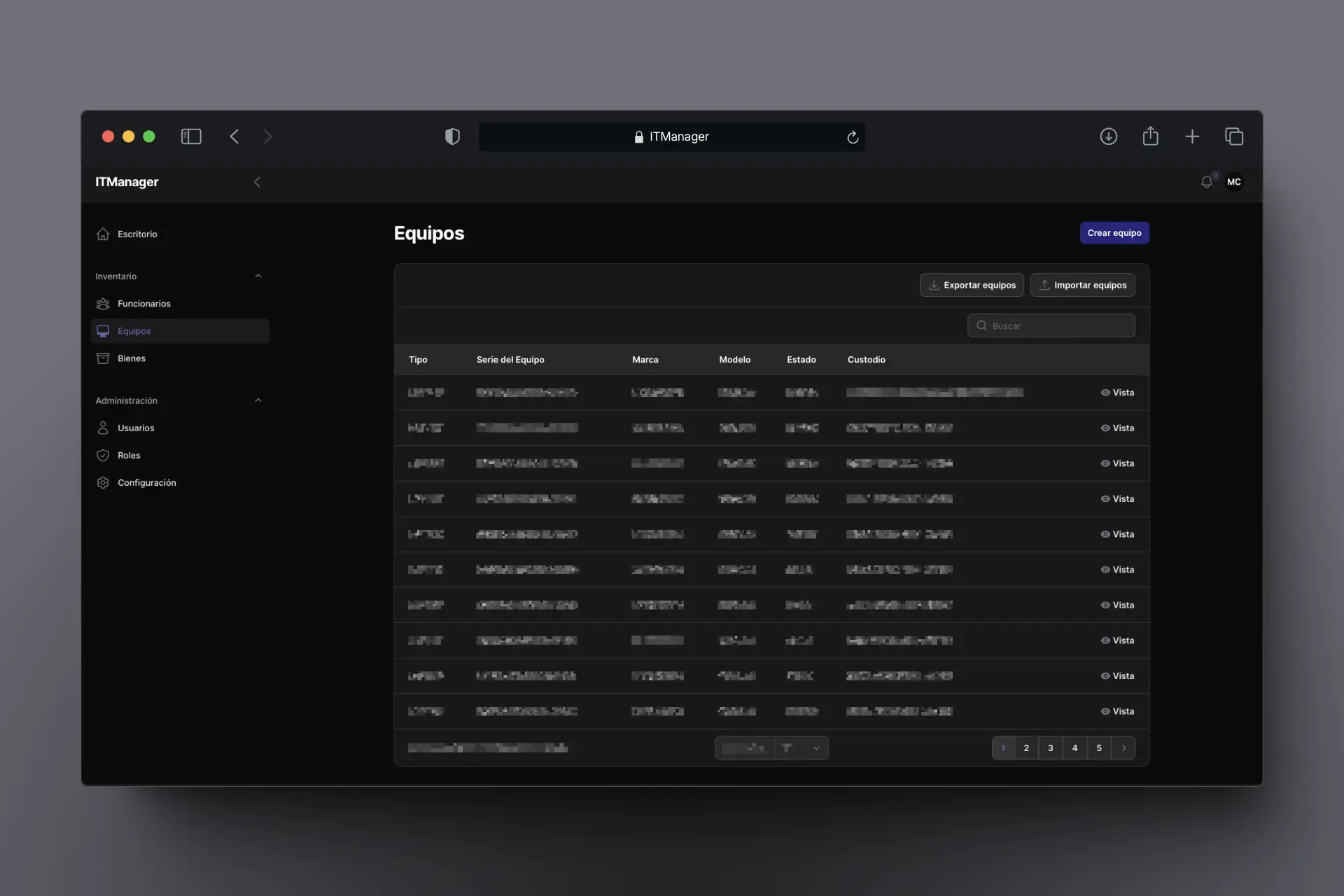This screenshot has height=896, width=1344.
Task: Open the rows-per-page dropdown
Action: pyautogui.click(x=801, y=748)
